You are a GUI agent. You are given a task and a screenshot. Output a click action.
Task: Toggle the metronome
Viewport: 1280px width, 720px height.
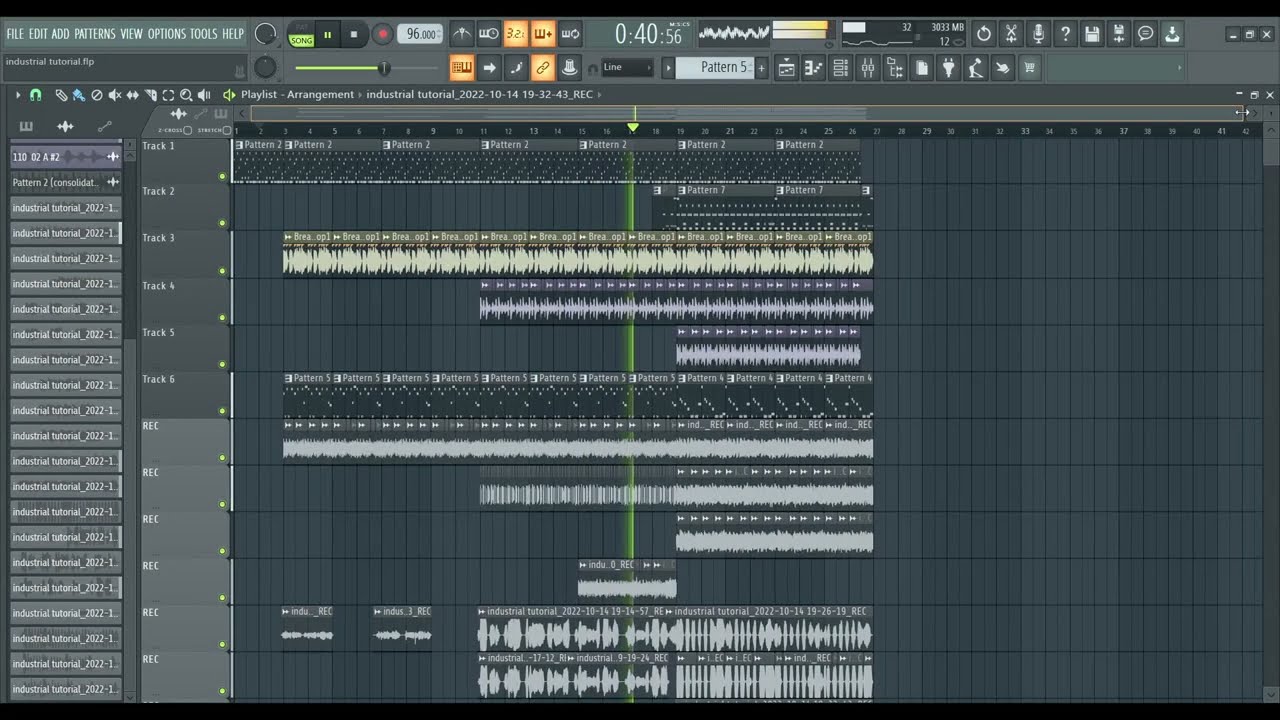coord(462,34)
